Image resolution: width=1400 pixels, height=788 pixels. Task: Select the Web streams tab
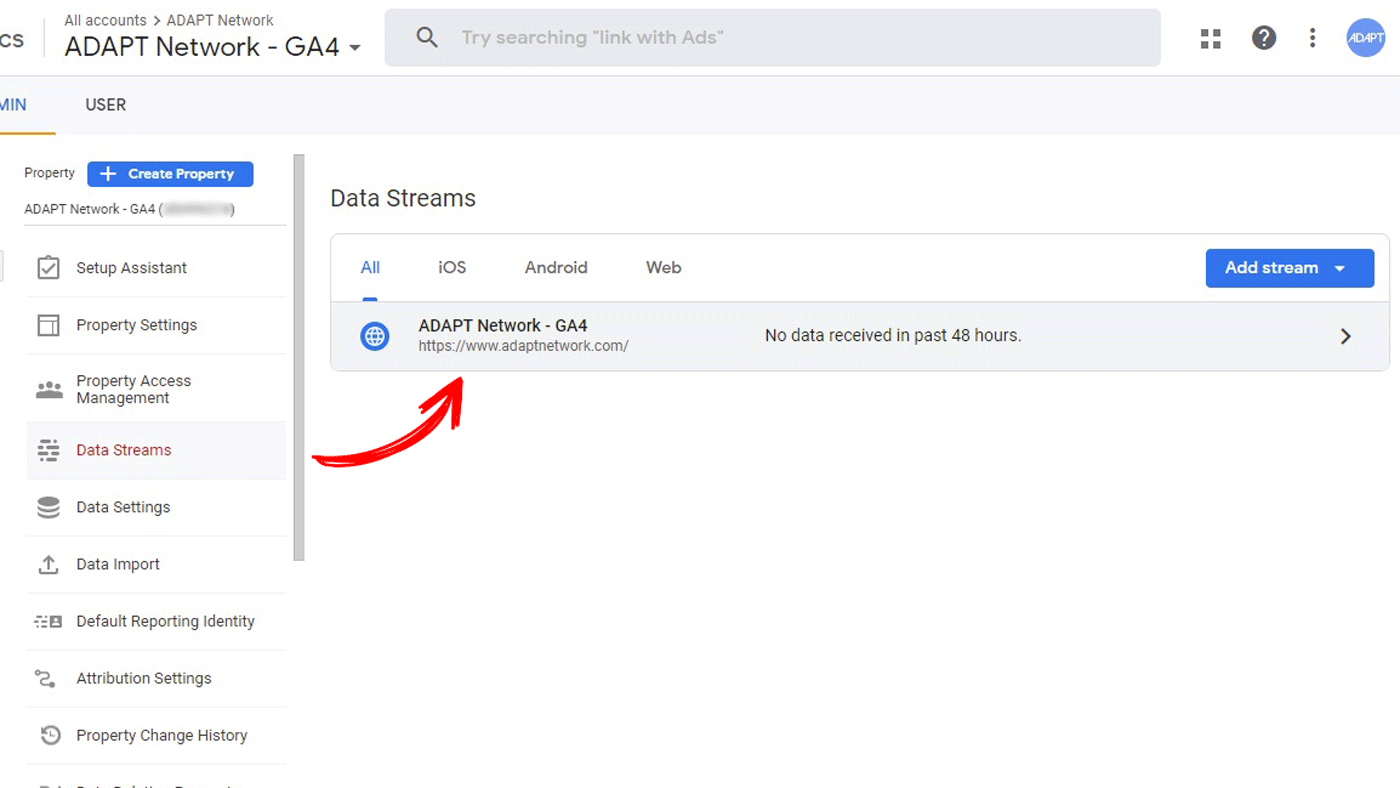(x=663, y=268)
